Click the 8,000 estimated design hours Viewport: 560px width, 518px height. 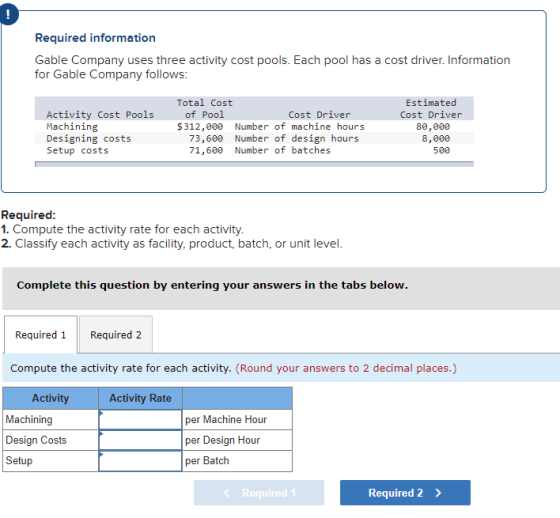coord(436,138)
